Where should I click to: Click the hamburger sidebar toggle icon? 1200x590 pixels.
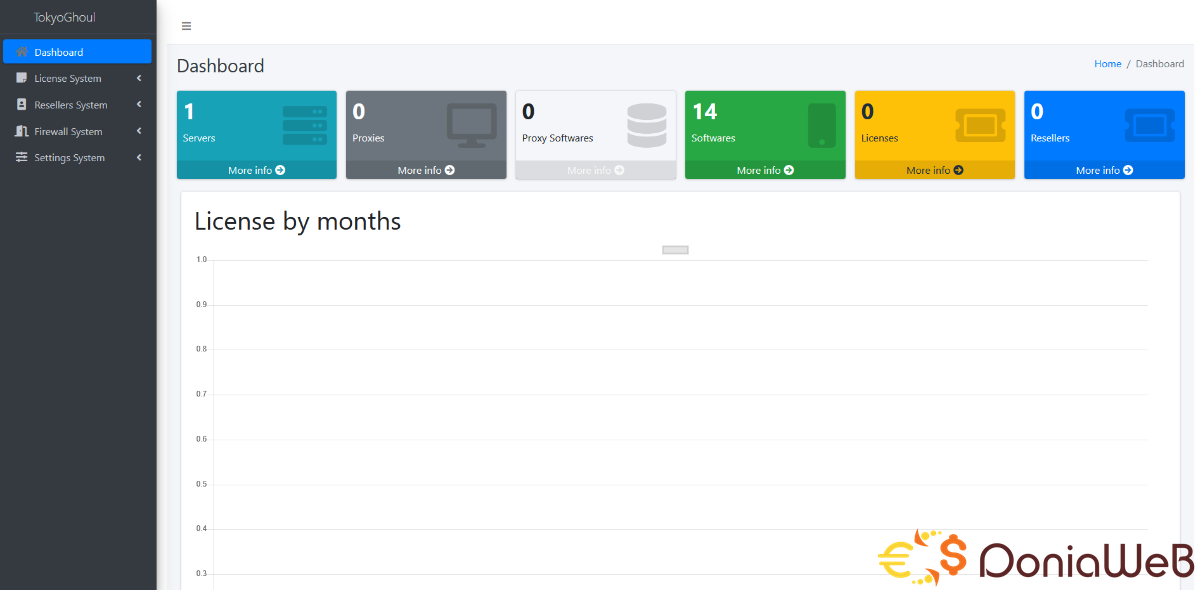186,26
